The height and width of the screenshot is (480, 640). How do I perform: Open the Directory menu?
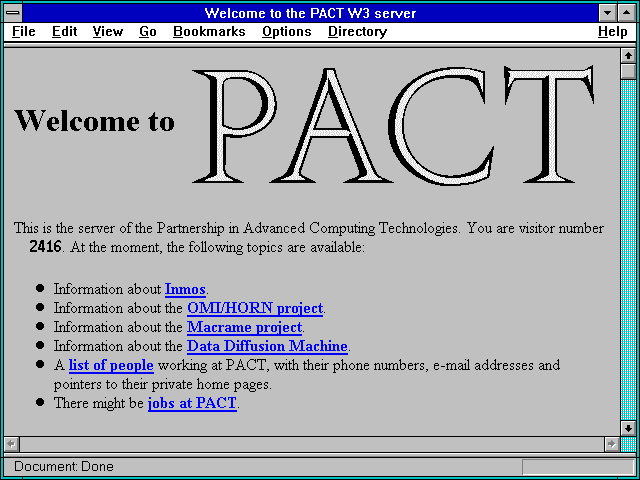pos(357,31)
